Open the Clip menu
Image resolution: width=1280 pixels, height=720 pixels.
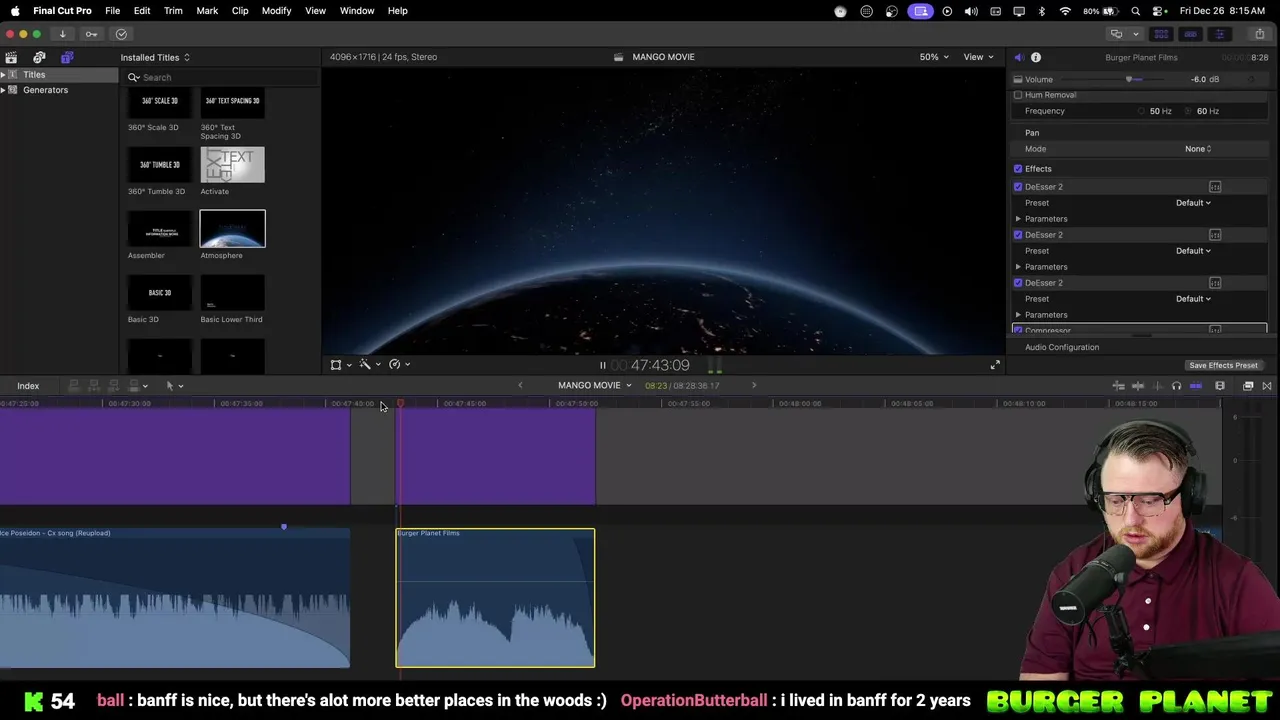pyautogui.click(x=240, y=11)
